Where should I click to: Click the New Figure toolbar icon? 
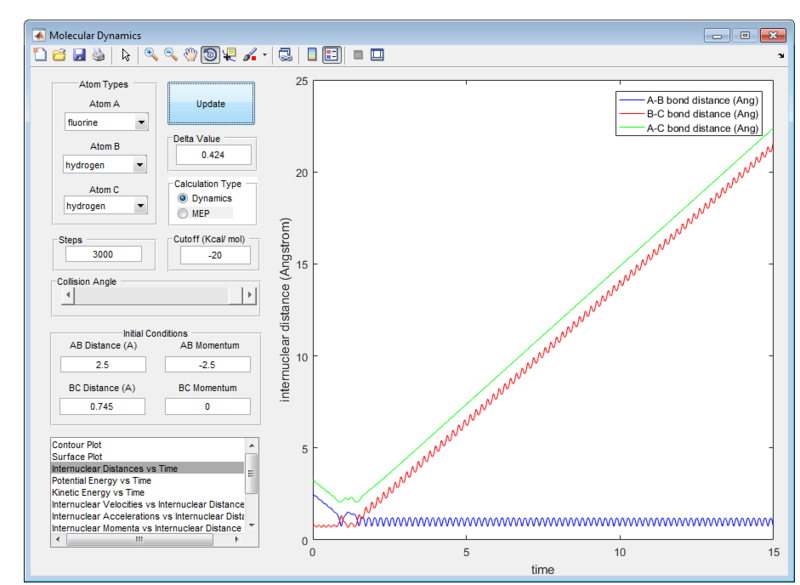(40, 55)
